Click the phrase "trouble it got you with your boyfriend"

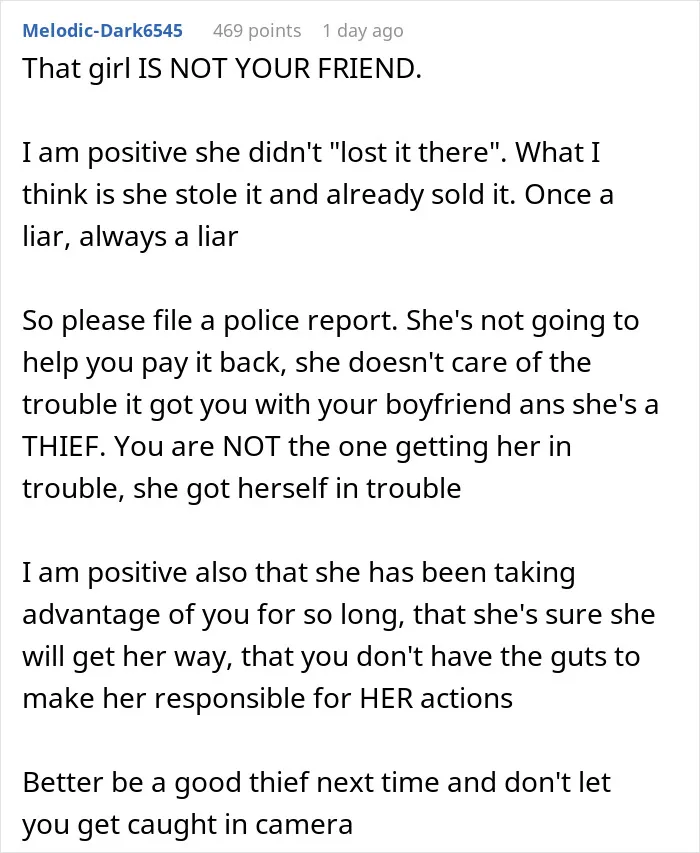coord(267,405)
